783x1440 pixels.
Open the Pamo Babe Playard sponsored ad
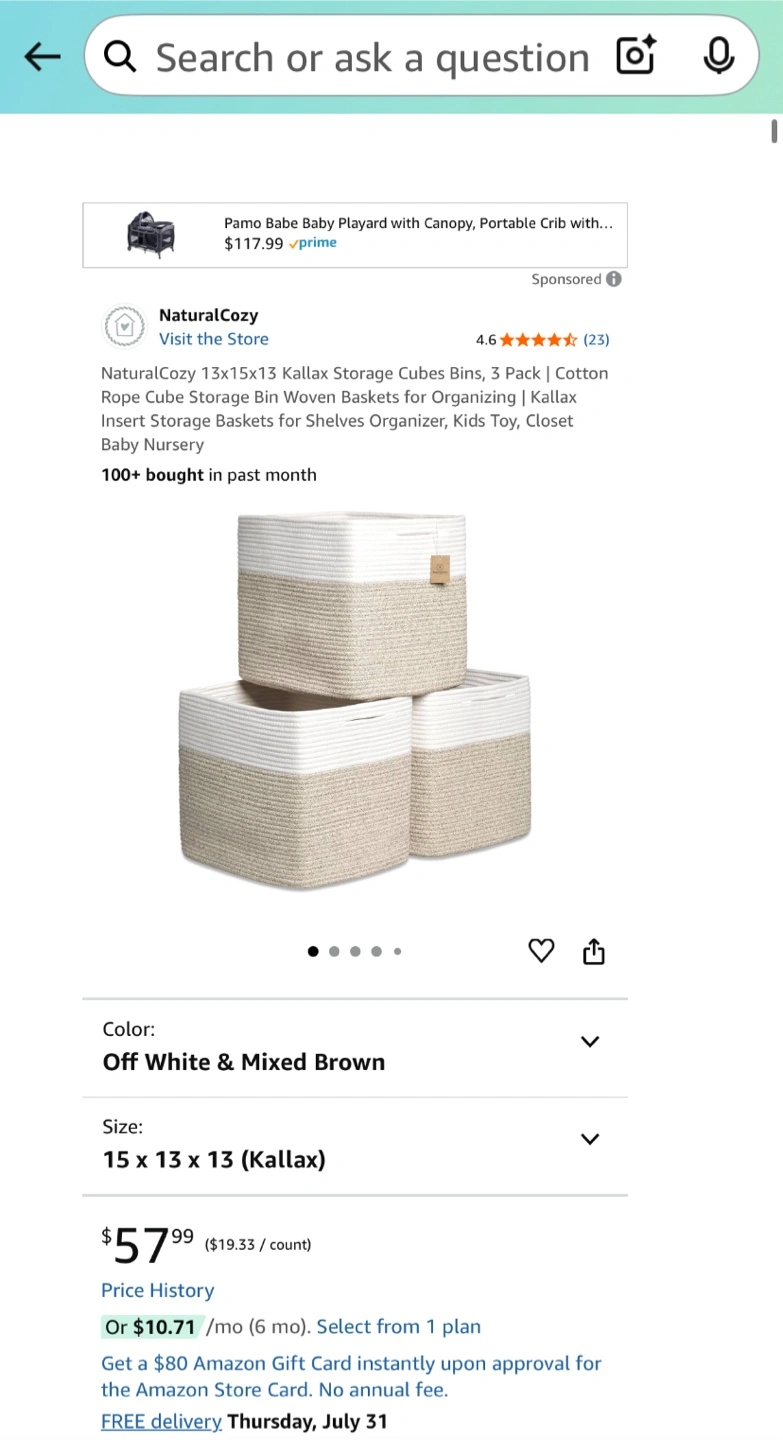click(355, 235)
